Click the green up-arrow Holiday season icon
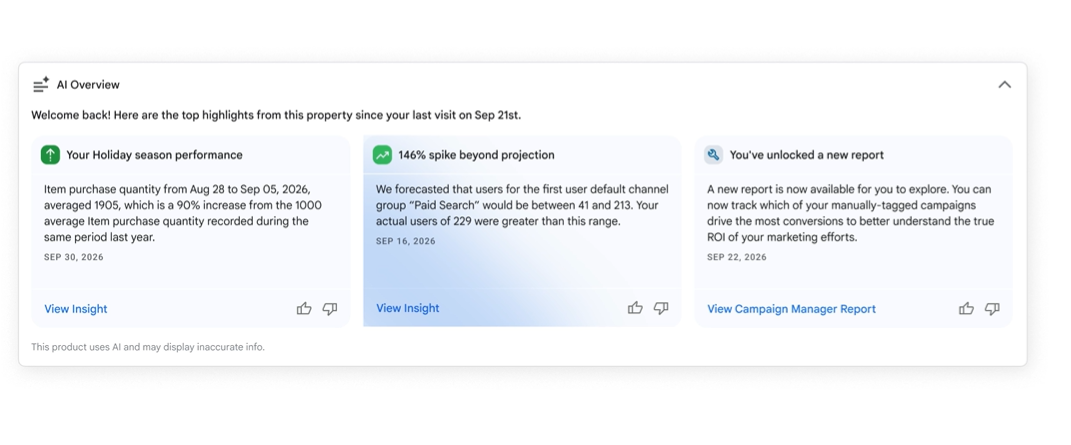This screenshot has width=1071, height=445. [x=51, y=155]
